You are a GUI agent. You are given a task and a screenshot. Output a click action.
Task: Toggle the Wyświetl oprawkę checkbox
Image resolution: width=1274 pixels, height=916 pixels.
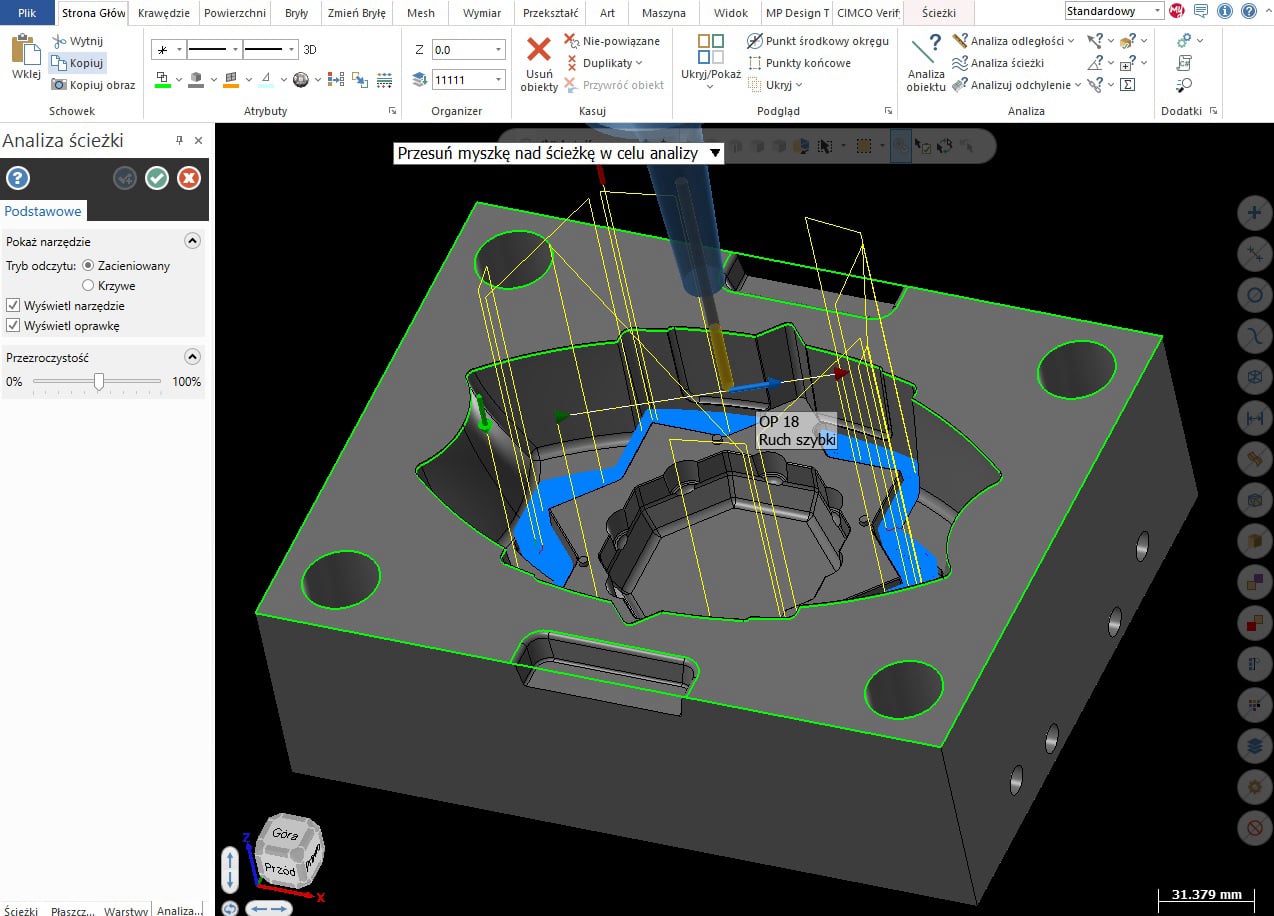point(13,326)
